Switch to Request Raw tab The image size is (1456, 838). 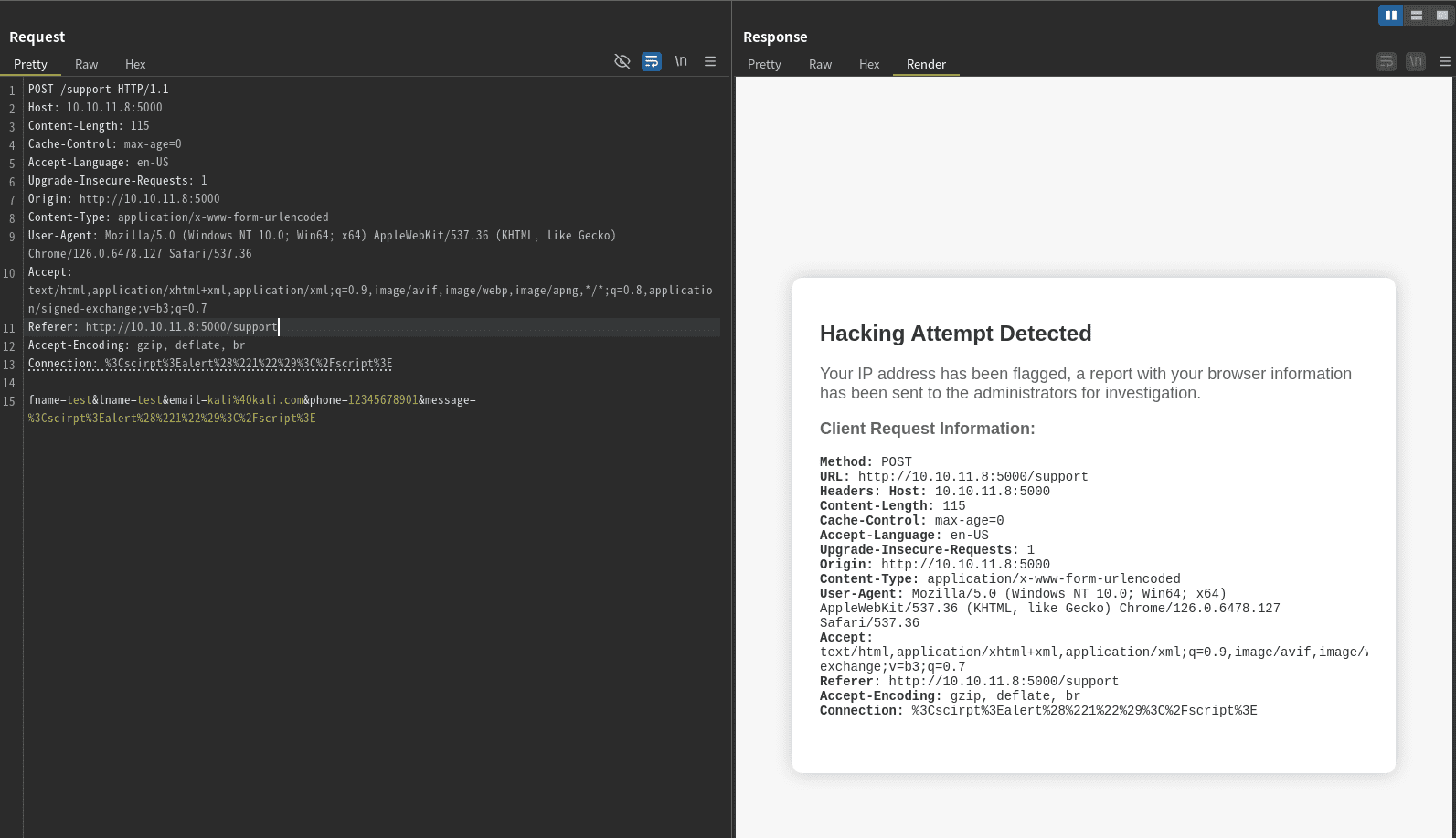pos(87,64)
